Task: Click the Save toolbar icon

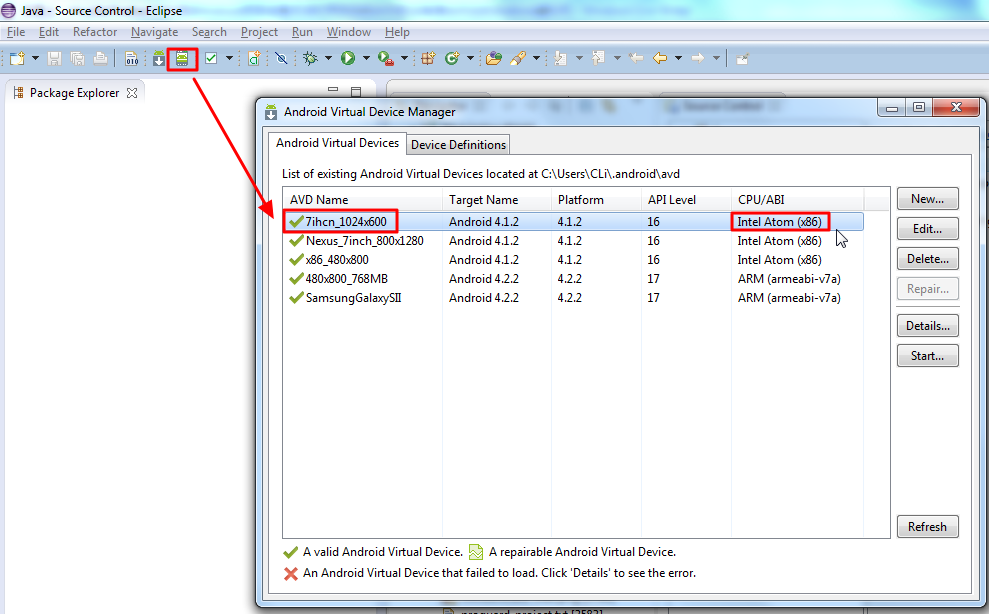Action: pos(55,59)
